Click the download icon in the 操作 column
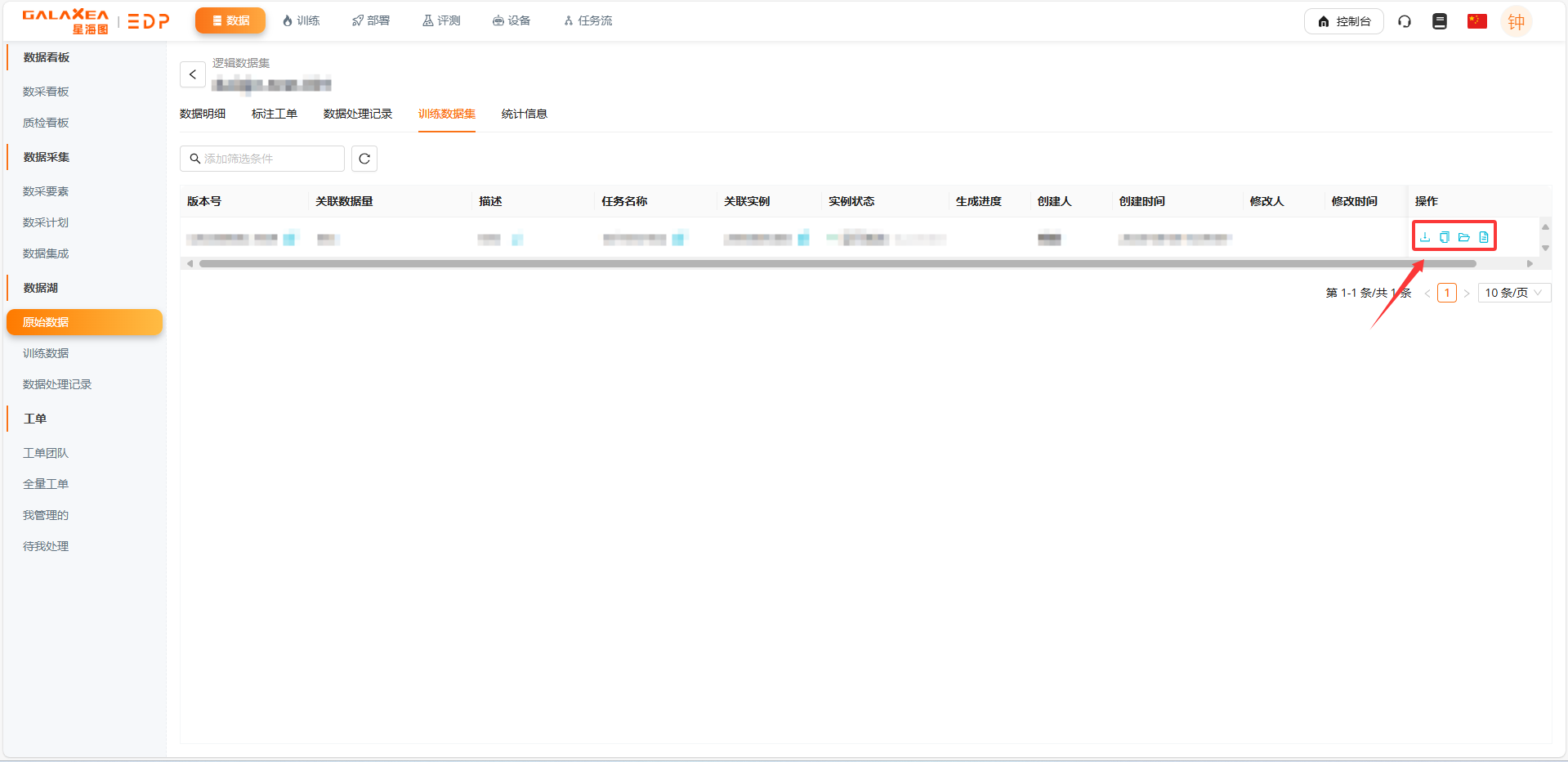Viewport: 1568px width, 762px height. tap(1424, 237)
